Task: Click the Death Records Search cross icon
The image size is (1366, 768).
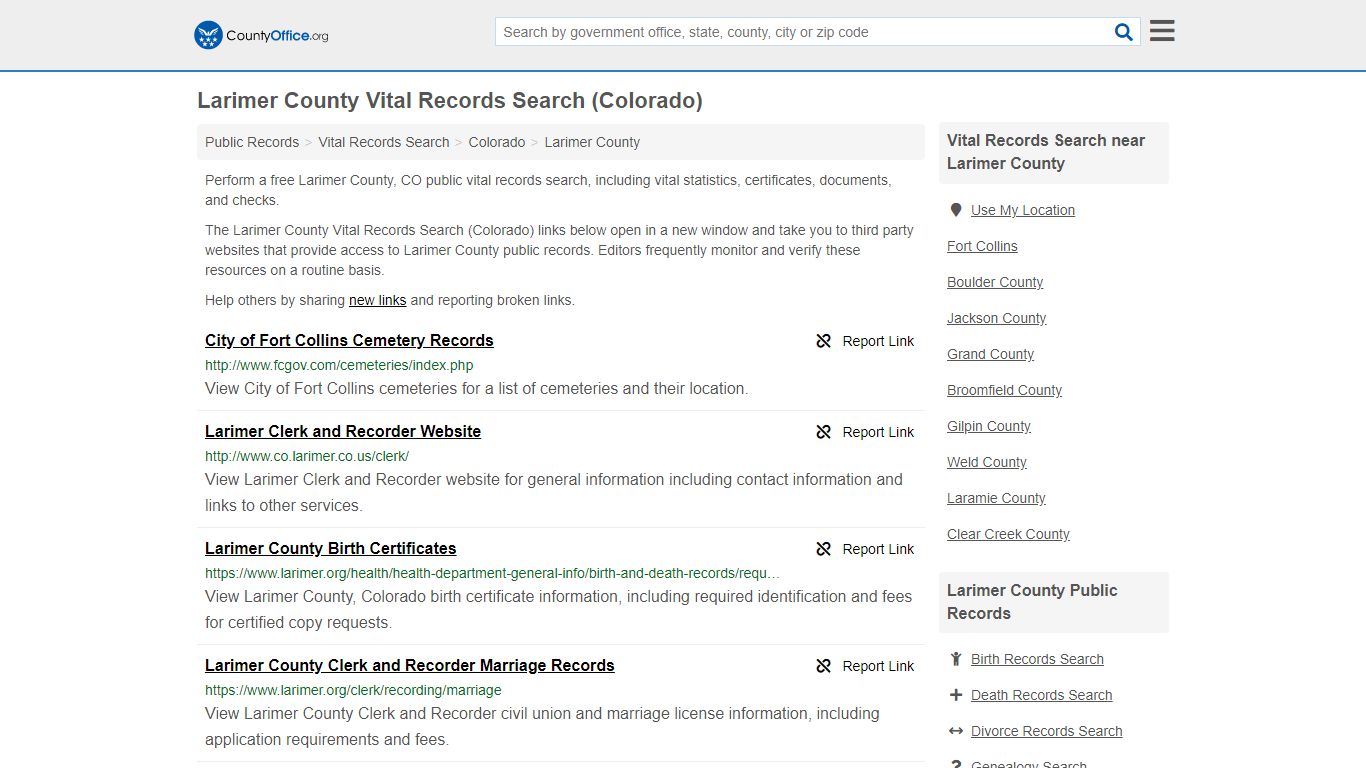Action: point(956,695)
